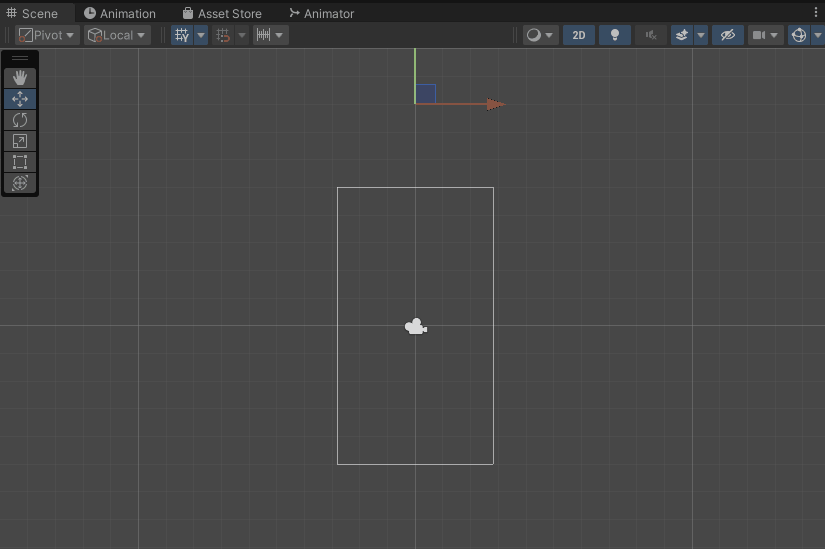
Task: Toggle scene audio mute icon
Action: pyautogui.click(x=651, y=35)
